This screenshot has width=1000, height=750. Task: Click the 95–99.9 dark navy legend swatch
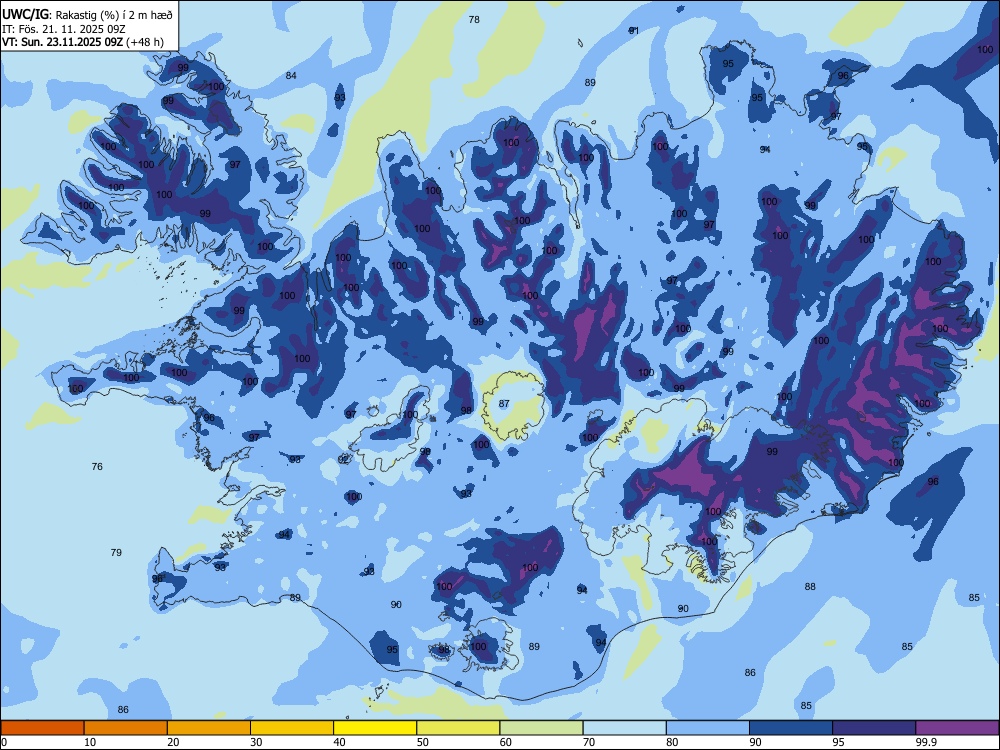[874, 728]
